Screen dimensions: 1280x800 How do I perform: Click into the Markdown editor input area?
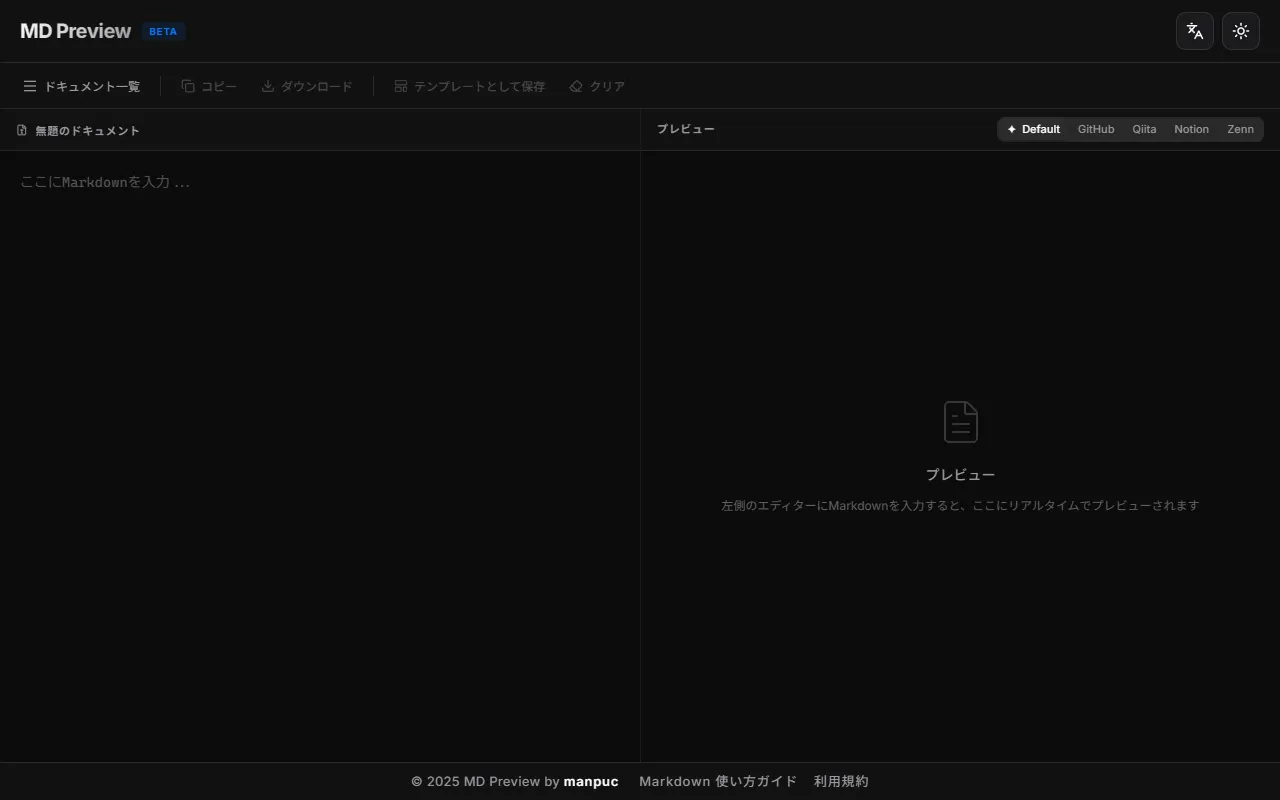(x=320, y=456)
